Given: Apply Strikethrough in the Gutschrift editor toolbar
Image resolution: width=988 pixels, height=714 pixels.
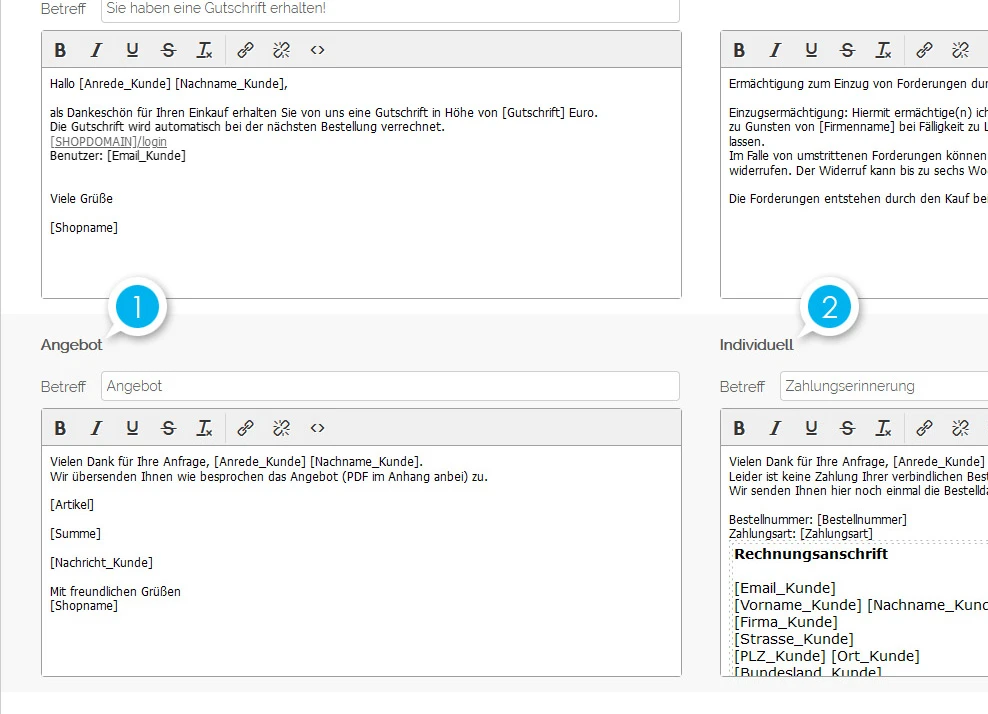Looking at the screenshot, I should pos(168,50).
